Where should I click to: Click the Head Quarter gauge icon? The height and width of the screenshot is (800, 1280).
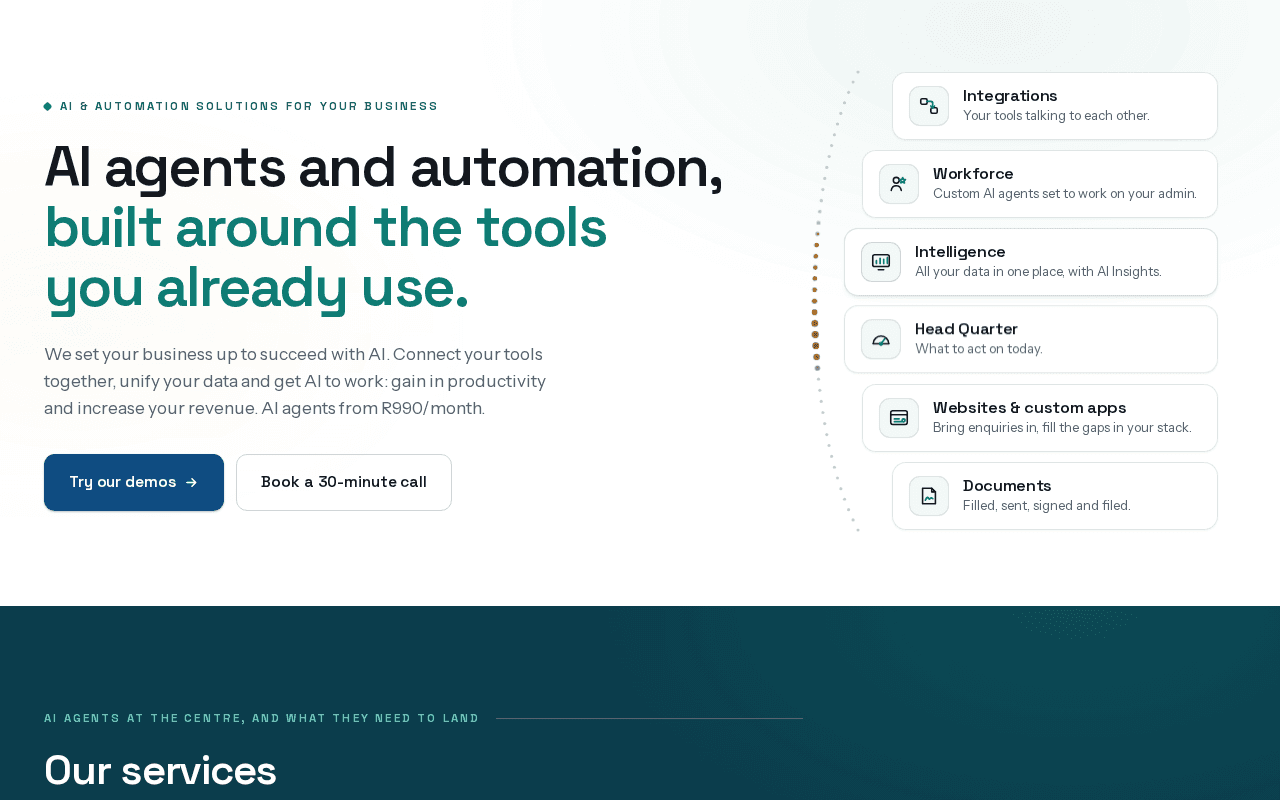881,339
